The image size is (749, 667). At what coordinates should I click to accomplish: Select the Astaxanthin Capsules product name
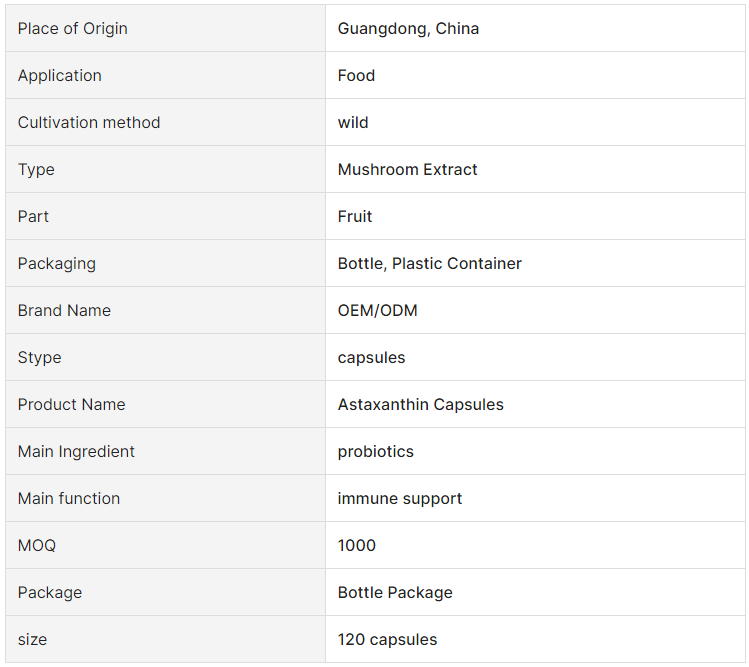coord(420,404)
